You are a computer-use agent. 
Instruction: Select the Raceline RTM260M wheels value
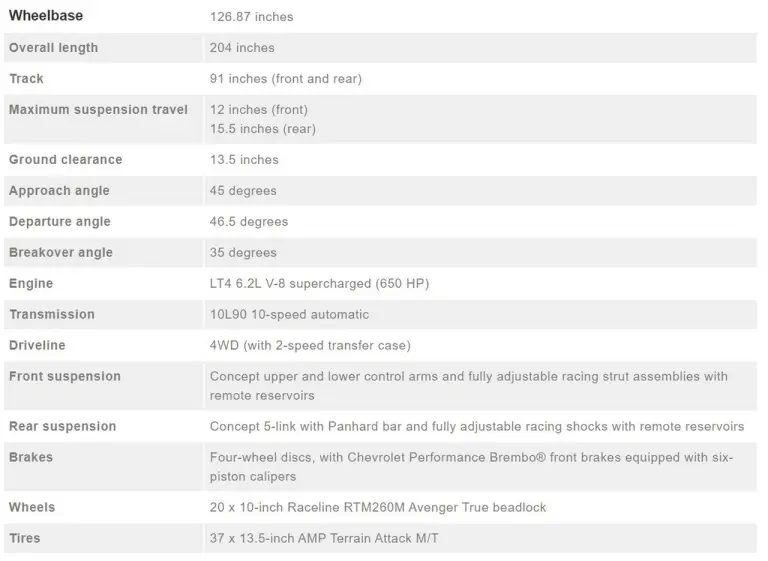tap(378, 508)
